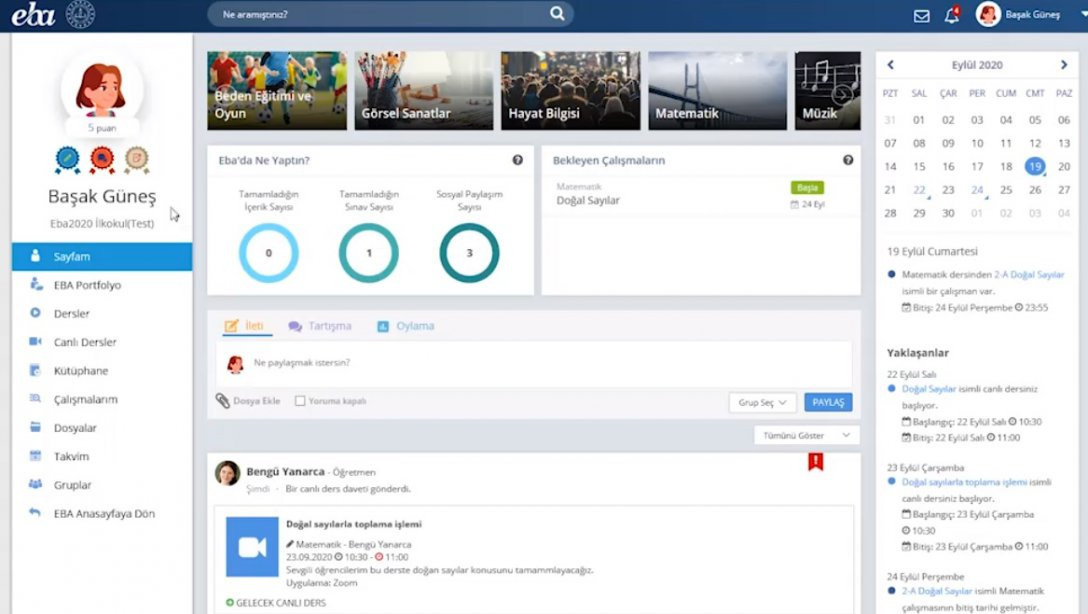
Task: Enable the Yoruma kapalı checkbox
Action: coord(300,401)
